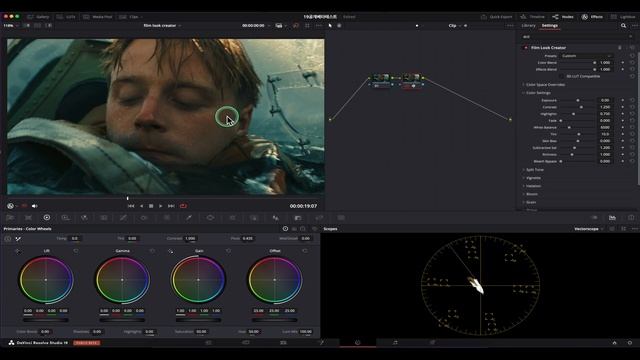Screen dimensions: 640x360
Task: Reset the Lift color wheel
Action: pos(76,251)
